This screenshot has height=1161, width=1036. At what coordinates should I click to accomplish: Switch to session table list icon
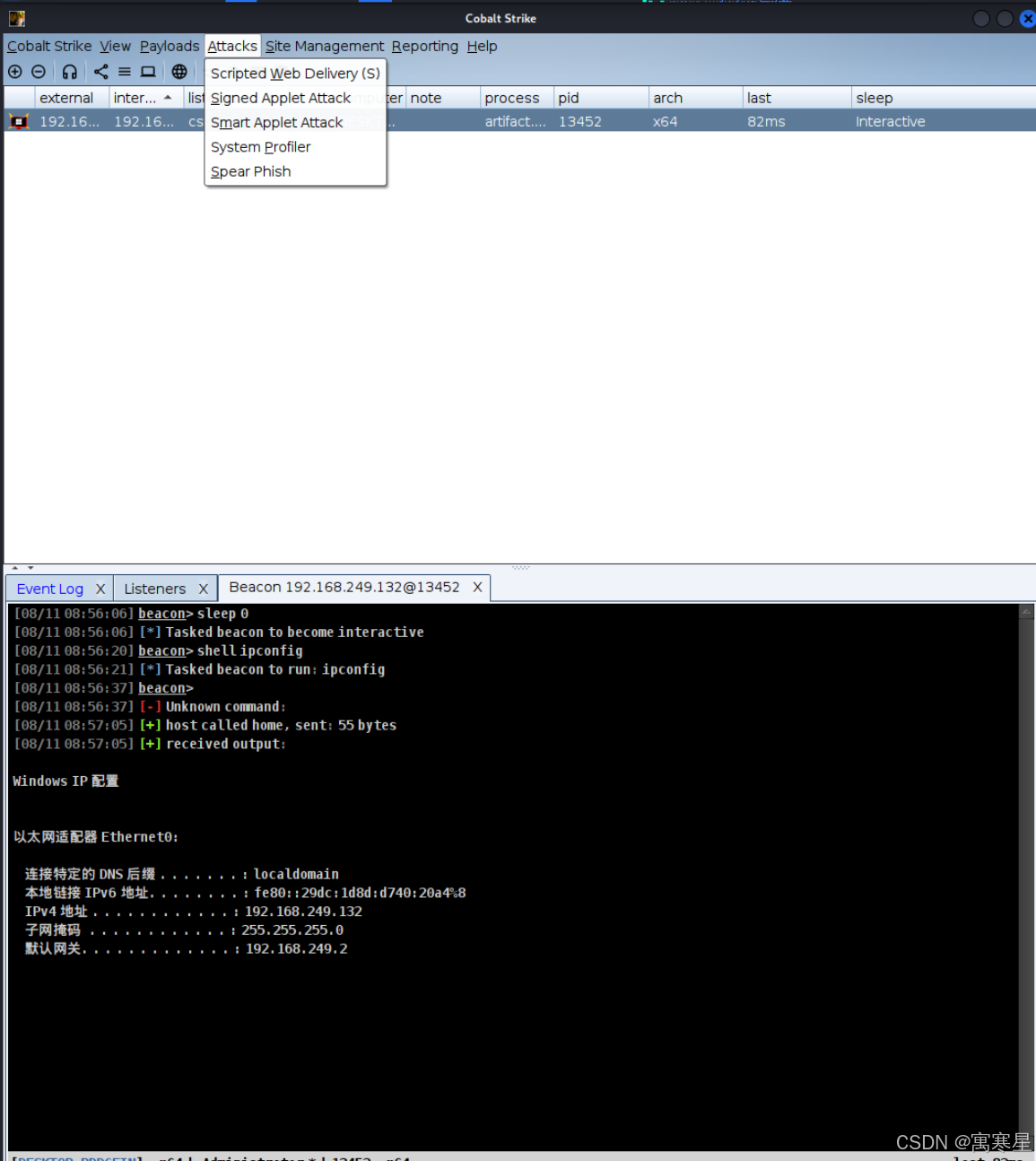pos(125,72)
